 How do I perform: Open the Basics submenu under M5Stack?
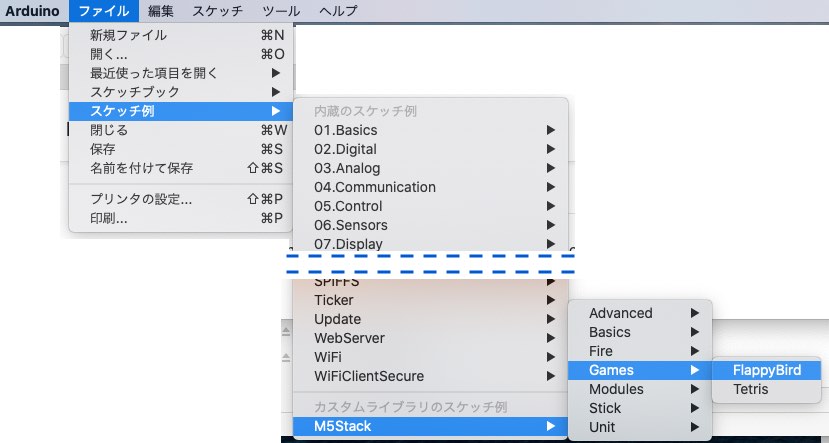640,332
